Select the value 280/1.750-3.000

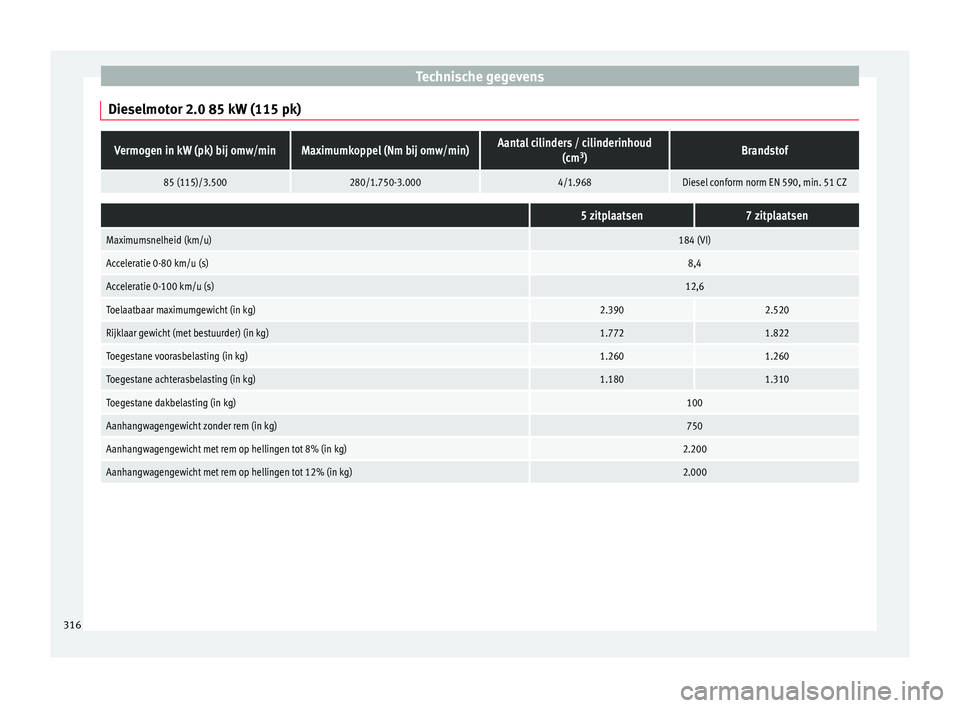tap(385, 182)
